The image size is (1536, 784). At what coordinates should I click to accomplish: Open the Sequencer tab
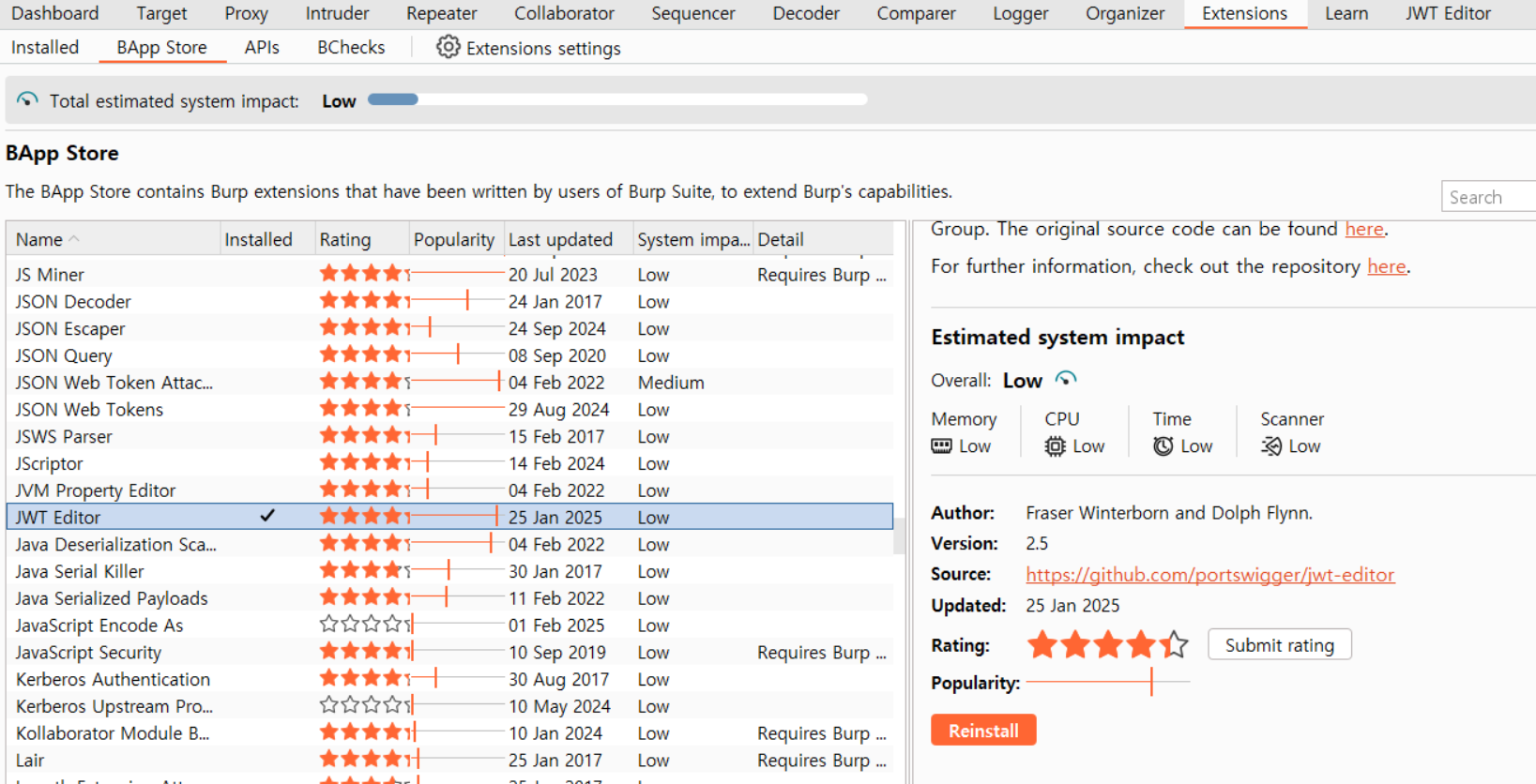click(x=692, y=13)
